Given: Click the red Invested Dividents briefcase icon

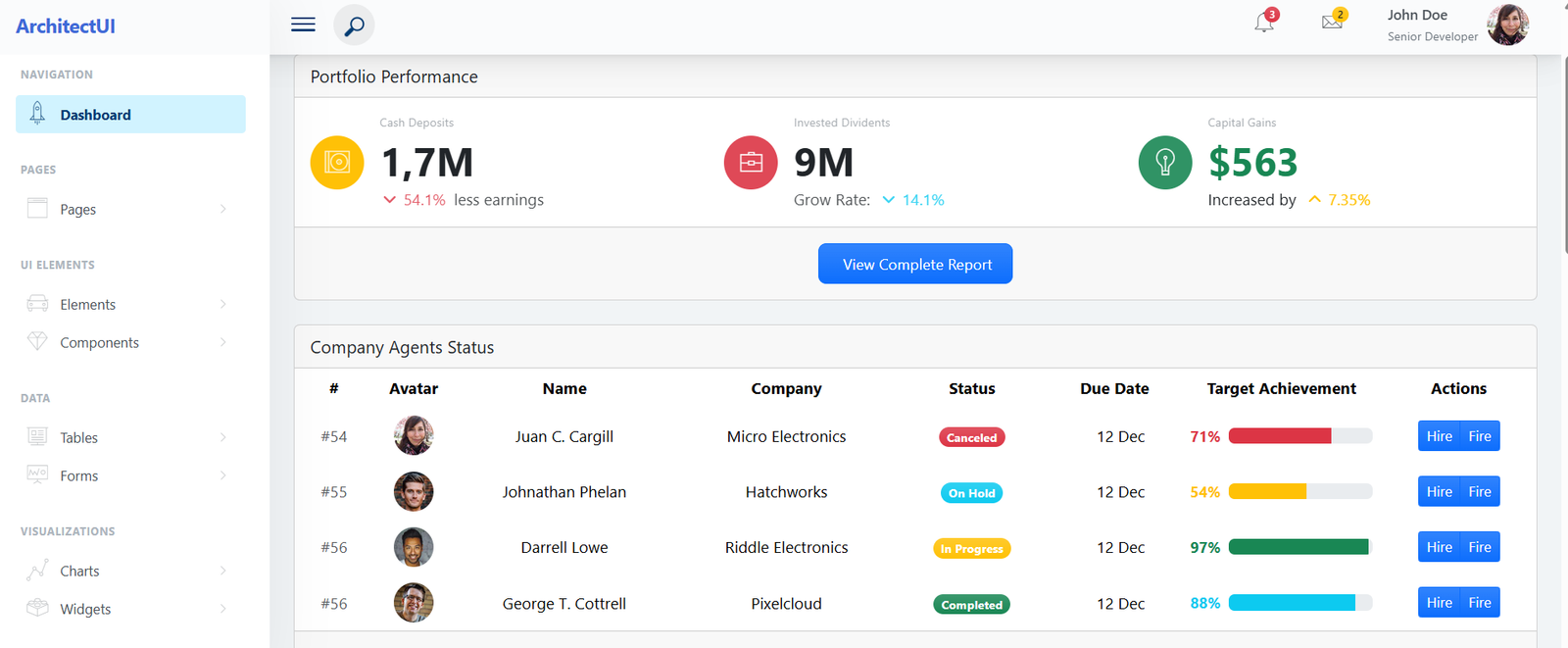Looking at the screenshot, I should click(x=751, y=163).
